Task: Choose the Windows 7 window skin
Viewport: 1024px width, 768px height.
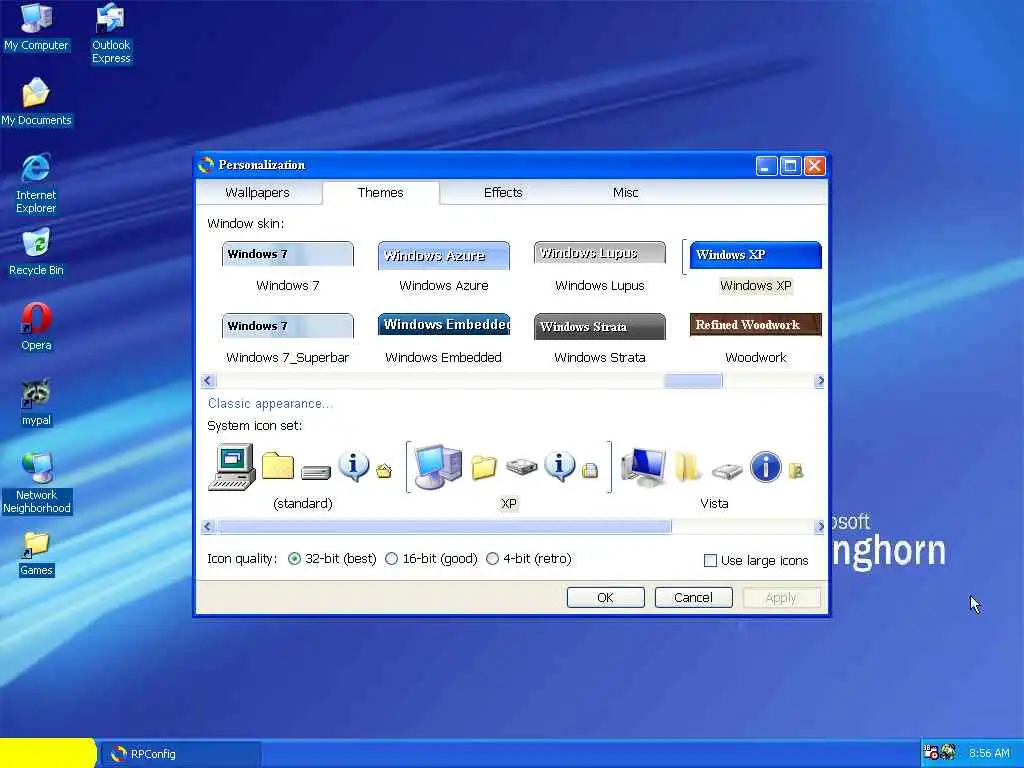Action: tap(287, 268)
